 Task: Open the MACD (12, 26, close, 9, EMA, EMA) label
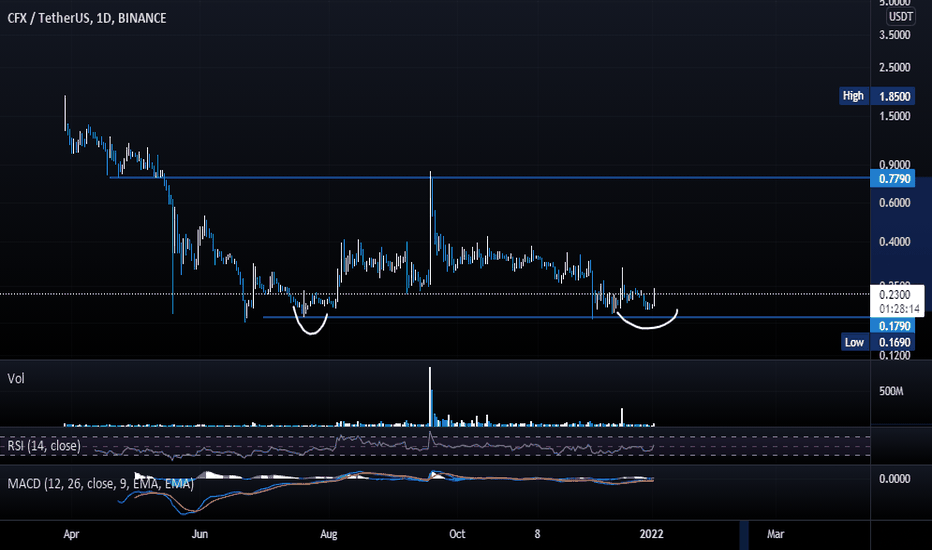click(100, 484)
